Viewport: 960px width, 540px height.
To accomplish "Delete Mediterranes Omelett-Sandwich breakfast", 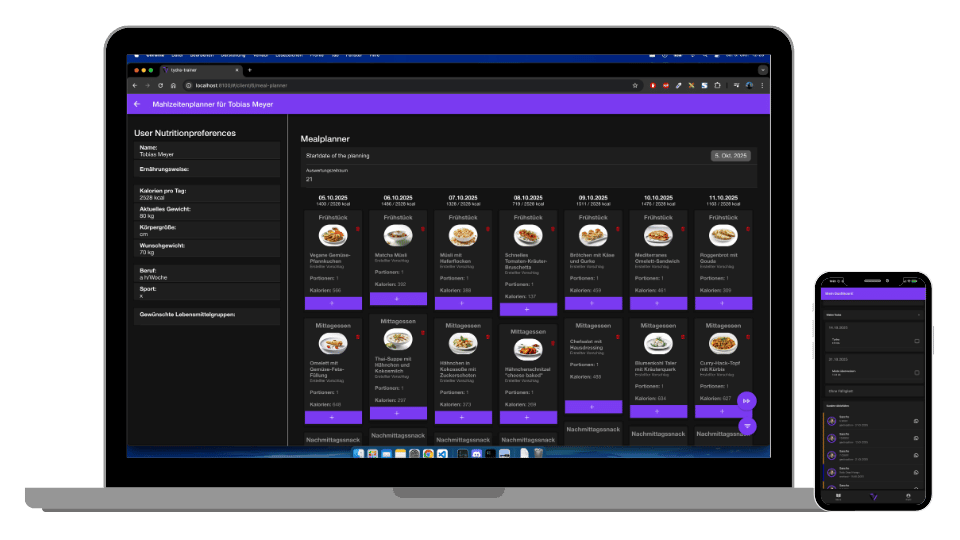I will point(683,230).
